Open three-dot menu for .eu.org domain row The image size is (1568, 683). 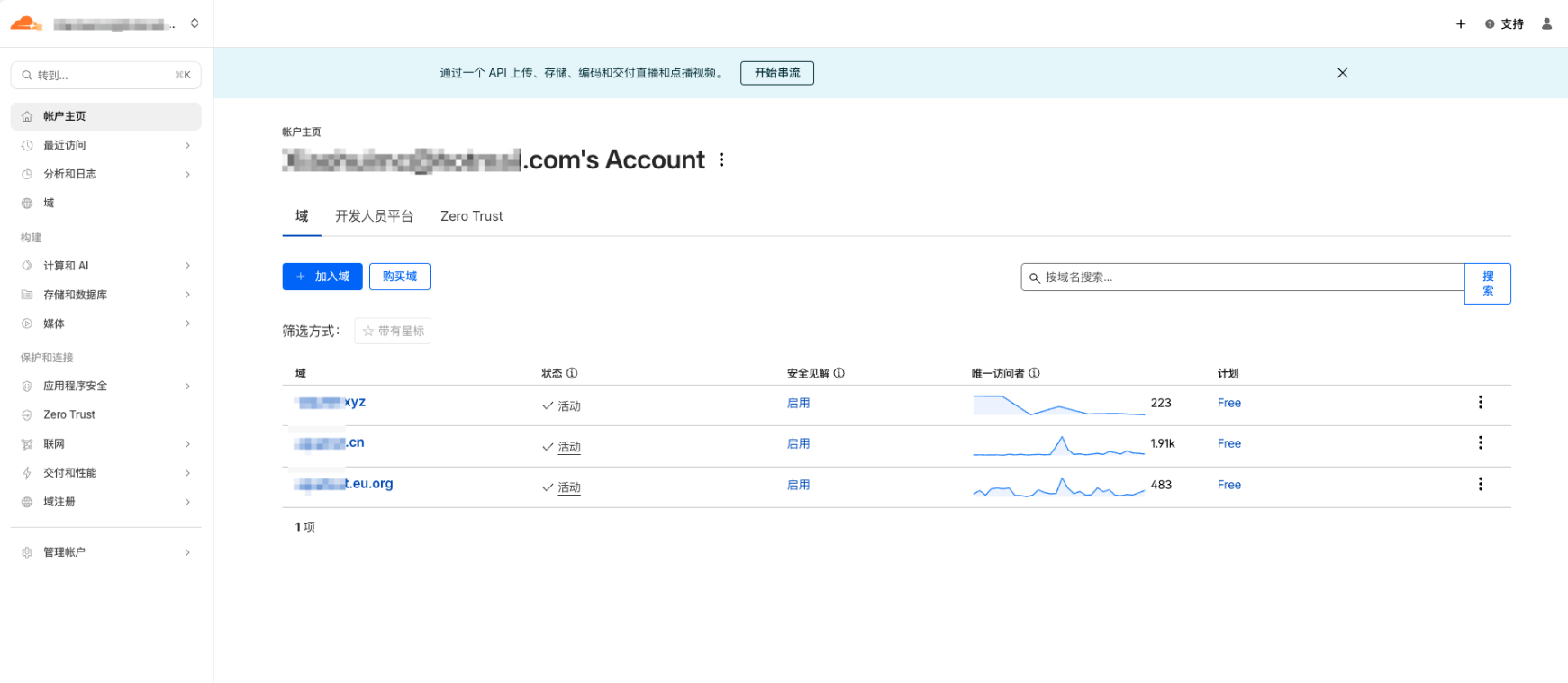click(x=1480, y=485)
